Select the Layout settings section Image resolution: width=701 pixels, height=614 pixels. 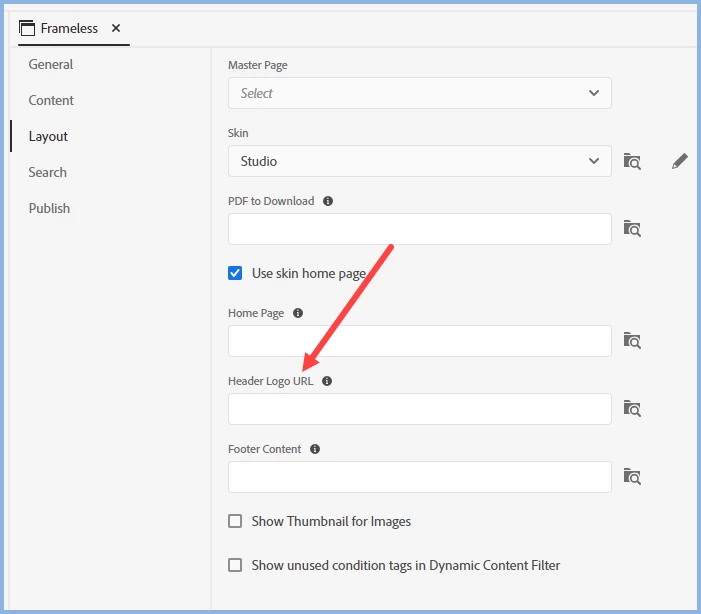[x=48, y=136]
